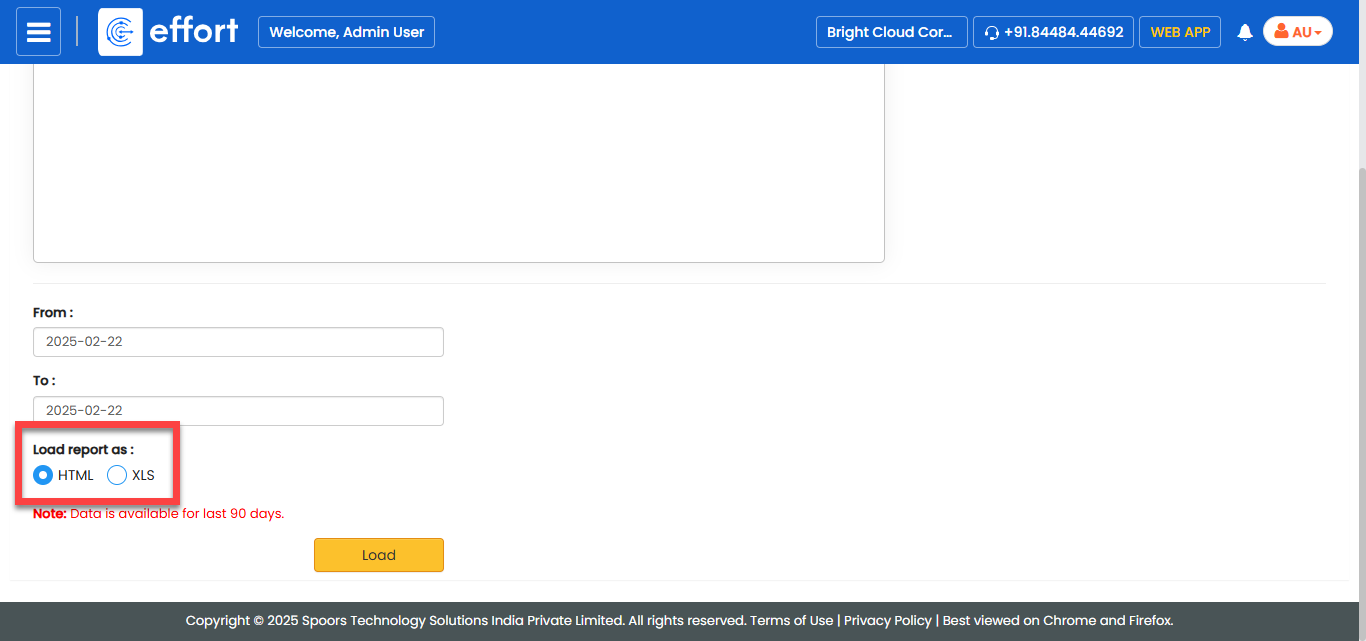Screen dimensions: 1366x641
Task: Click the orange user avatar icon
Action: [1281, 32]
